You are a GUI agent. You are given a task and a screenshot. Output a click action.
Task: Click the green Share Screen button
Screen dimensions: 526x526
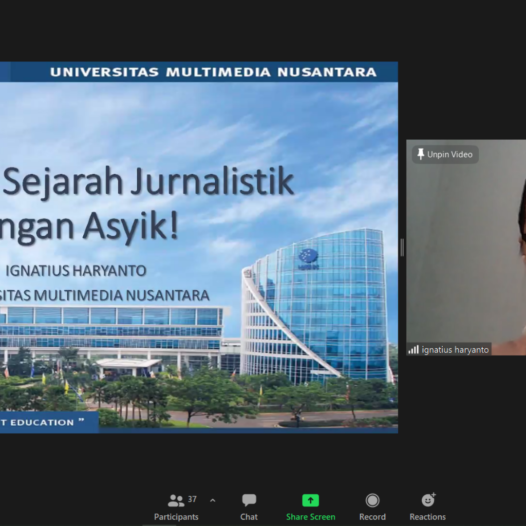point(311,507)
